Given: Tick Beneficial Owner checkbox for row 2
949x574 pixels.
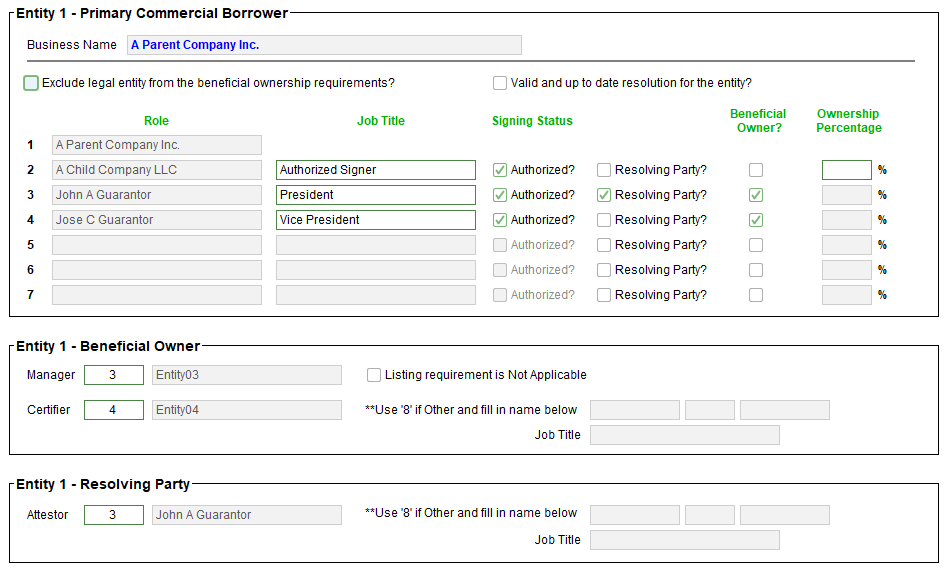Looking at the screenshot, I should 756,170.
